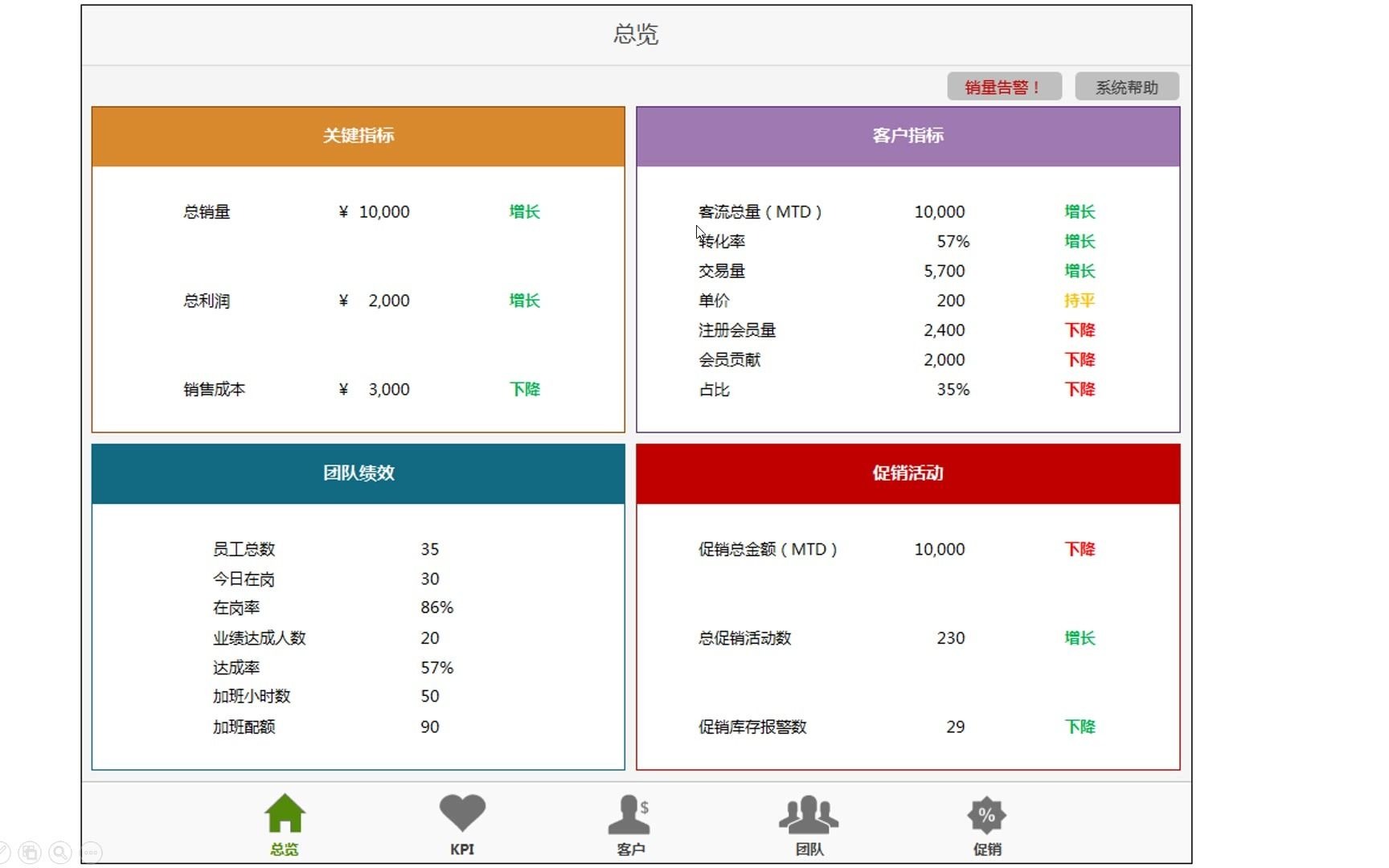This screenshot has width=1389, height=868.
Task: Click the 占比 label
Action: pos(714,390)
